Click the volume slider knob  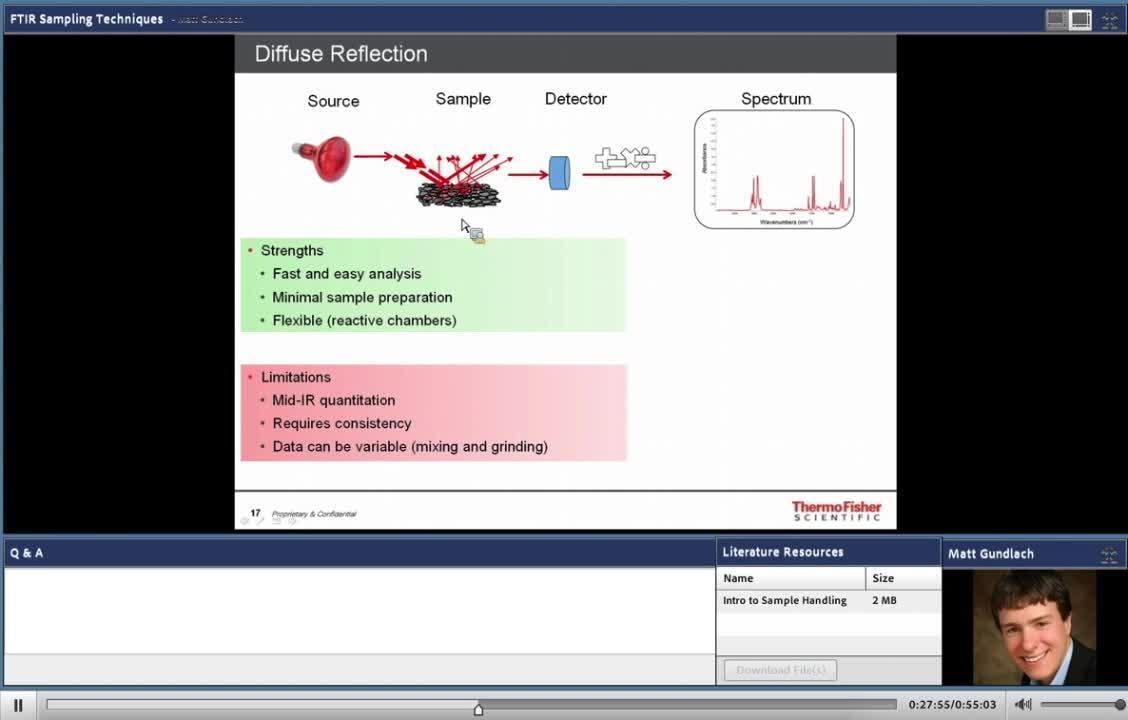[1119, 705]
